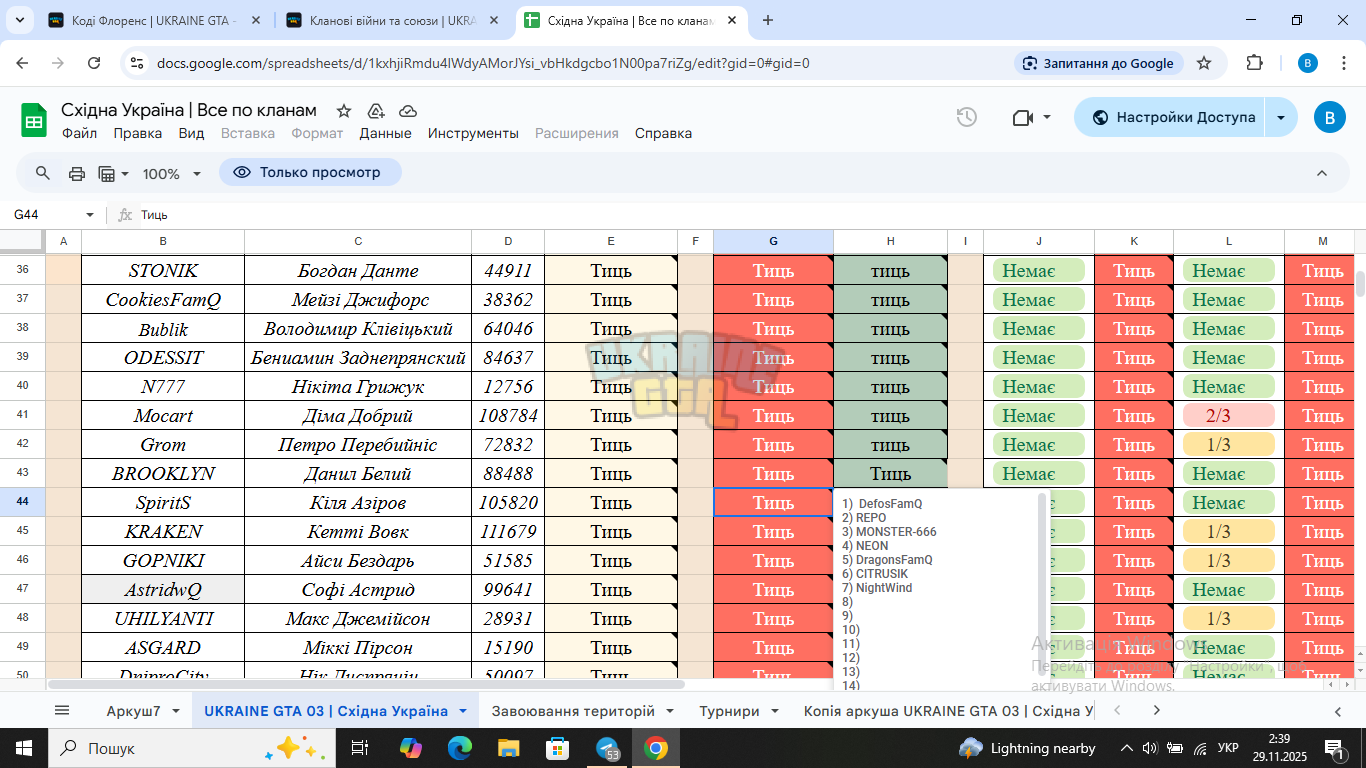The image size is (1366, 768).
Task: Open browser extensions puzzle icon
Action: pyautogui.click(x=1254, y=63)
